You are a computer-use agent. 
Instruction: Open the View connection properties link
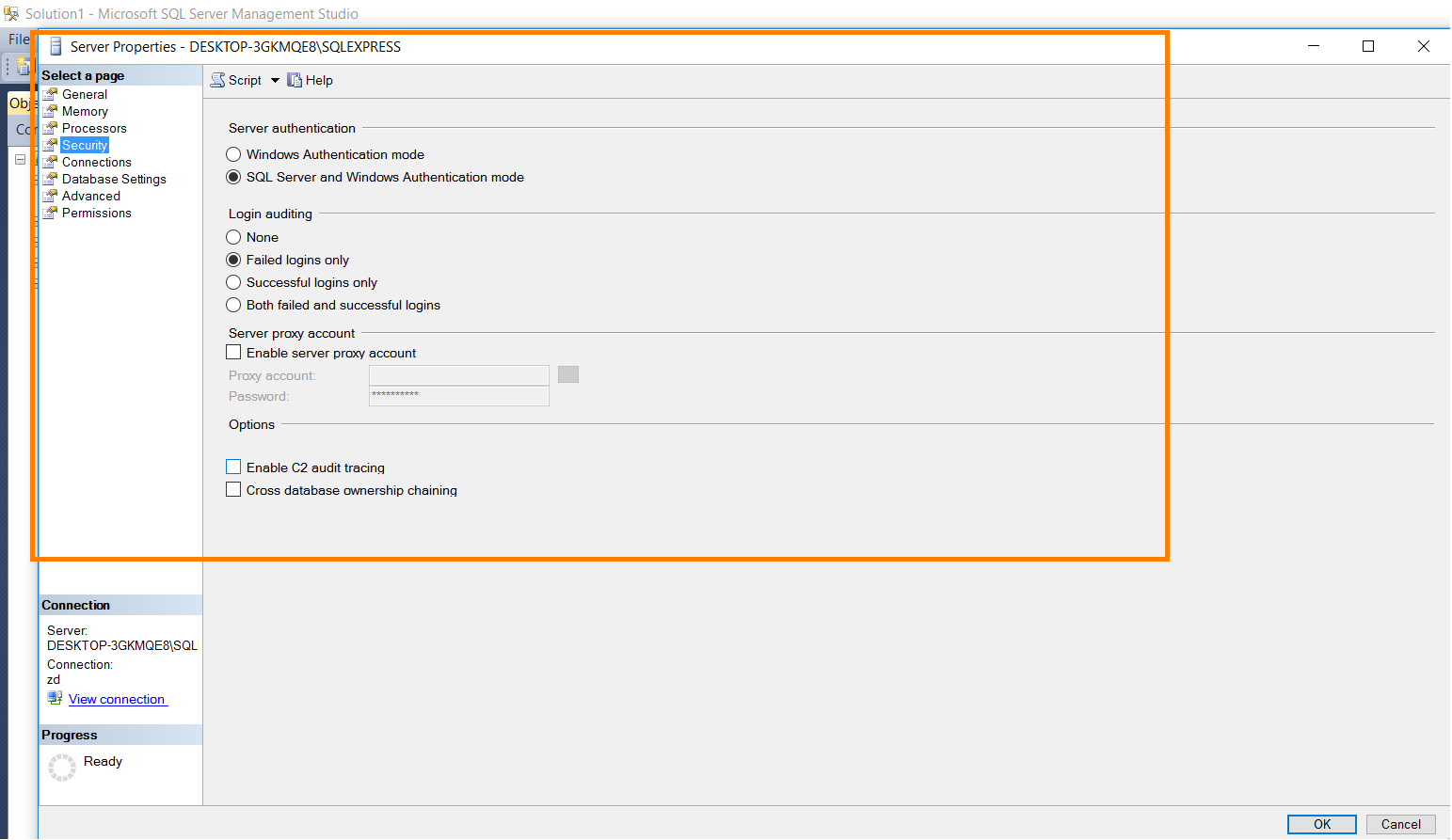[x=117, y=699]
